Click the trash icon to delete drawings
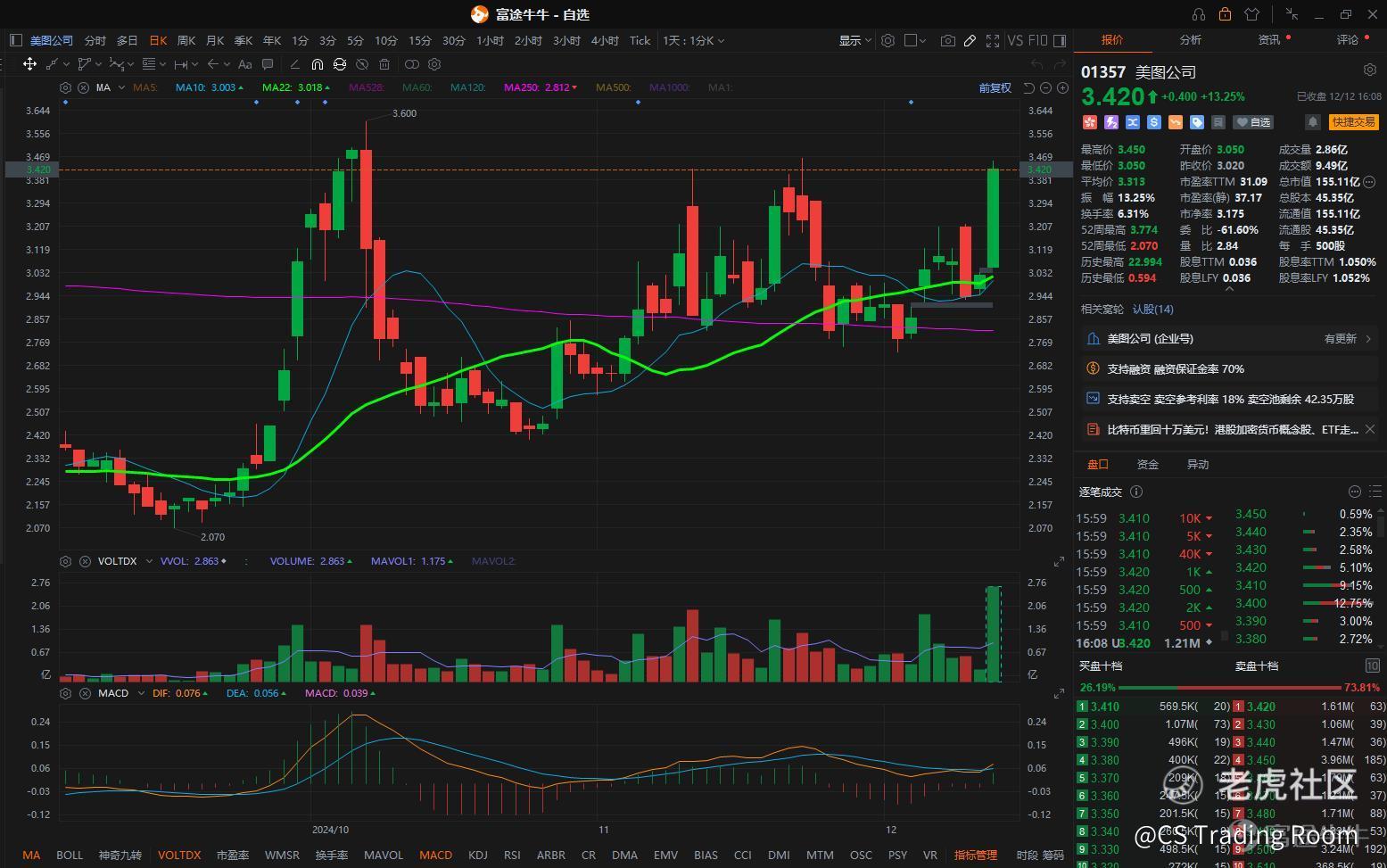The image size is (1387, 868). point(384,64)
